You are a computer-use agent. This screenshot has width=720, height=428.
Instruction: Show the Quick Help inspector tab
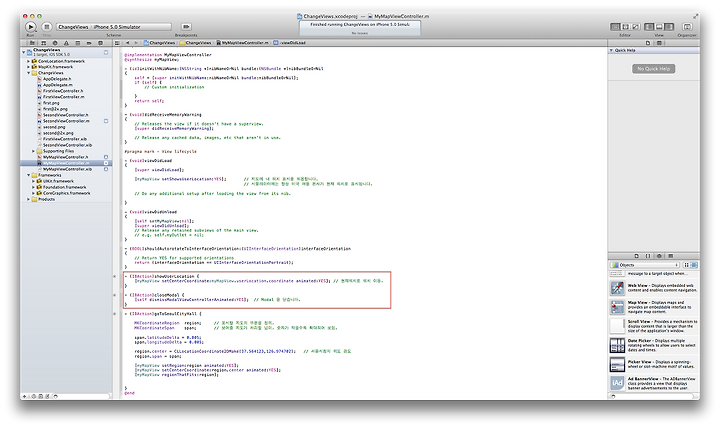[659, 43]
